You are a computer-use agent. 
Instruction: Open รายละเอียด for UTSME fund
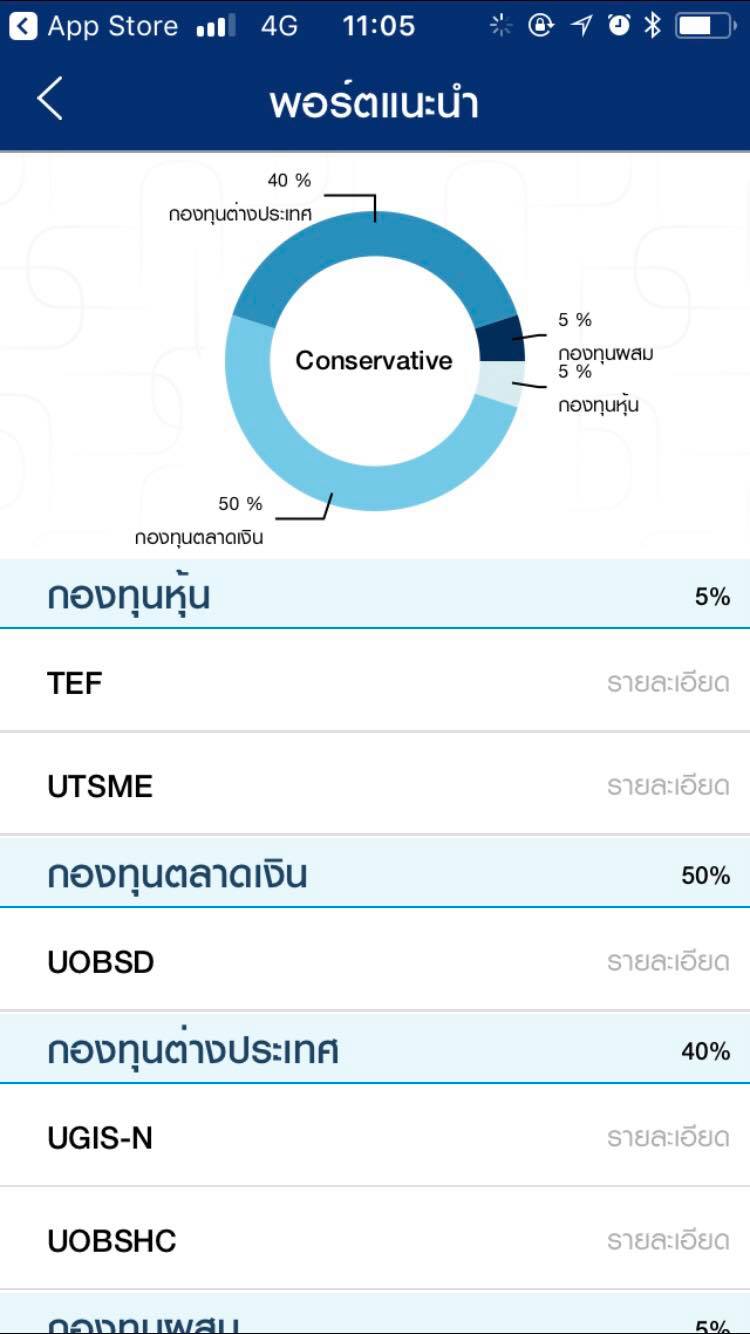(667, 786)
